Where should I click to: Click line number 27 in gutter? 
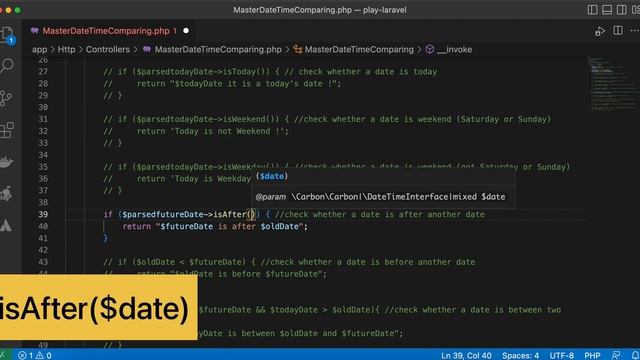[43, 71]
